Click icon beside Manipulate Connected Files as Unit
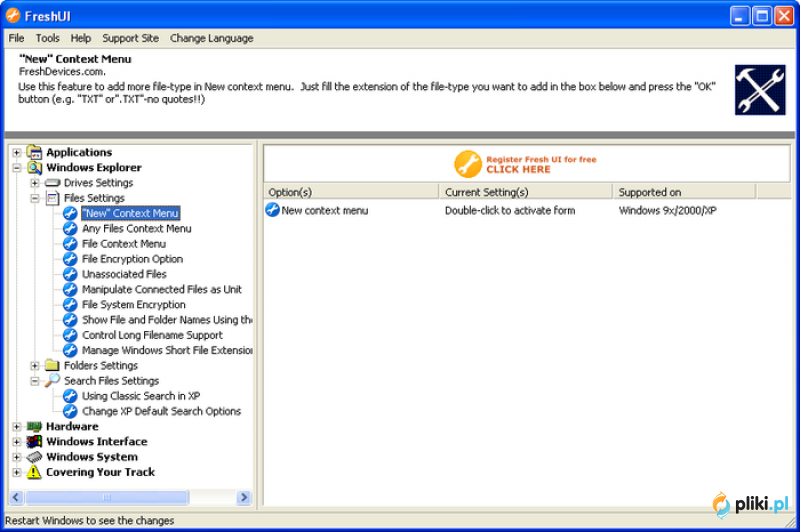The width and height of the screenshot is (800, 532). click(x=70, y=290)
